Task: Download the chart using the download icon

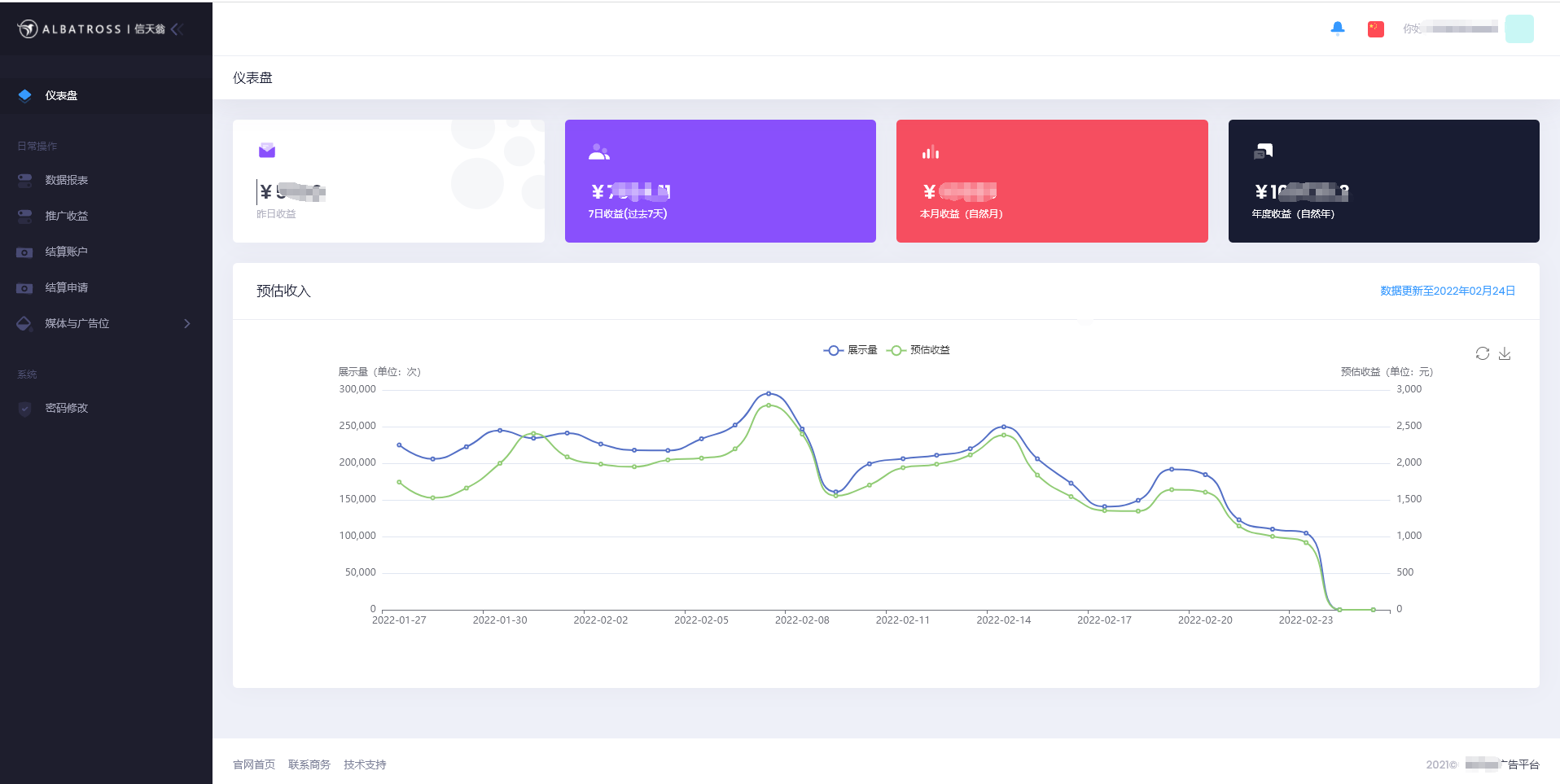Action: pos(1505,353)
